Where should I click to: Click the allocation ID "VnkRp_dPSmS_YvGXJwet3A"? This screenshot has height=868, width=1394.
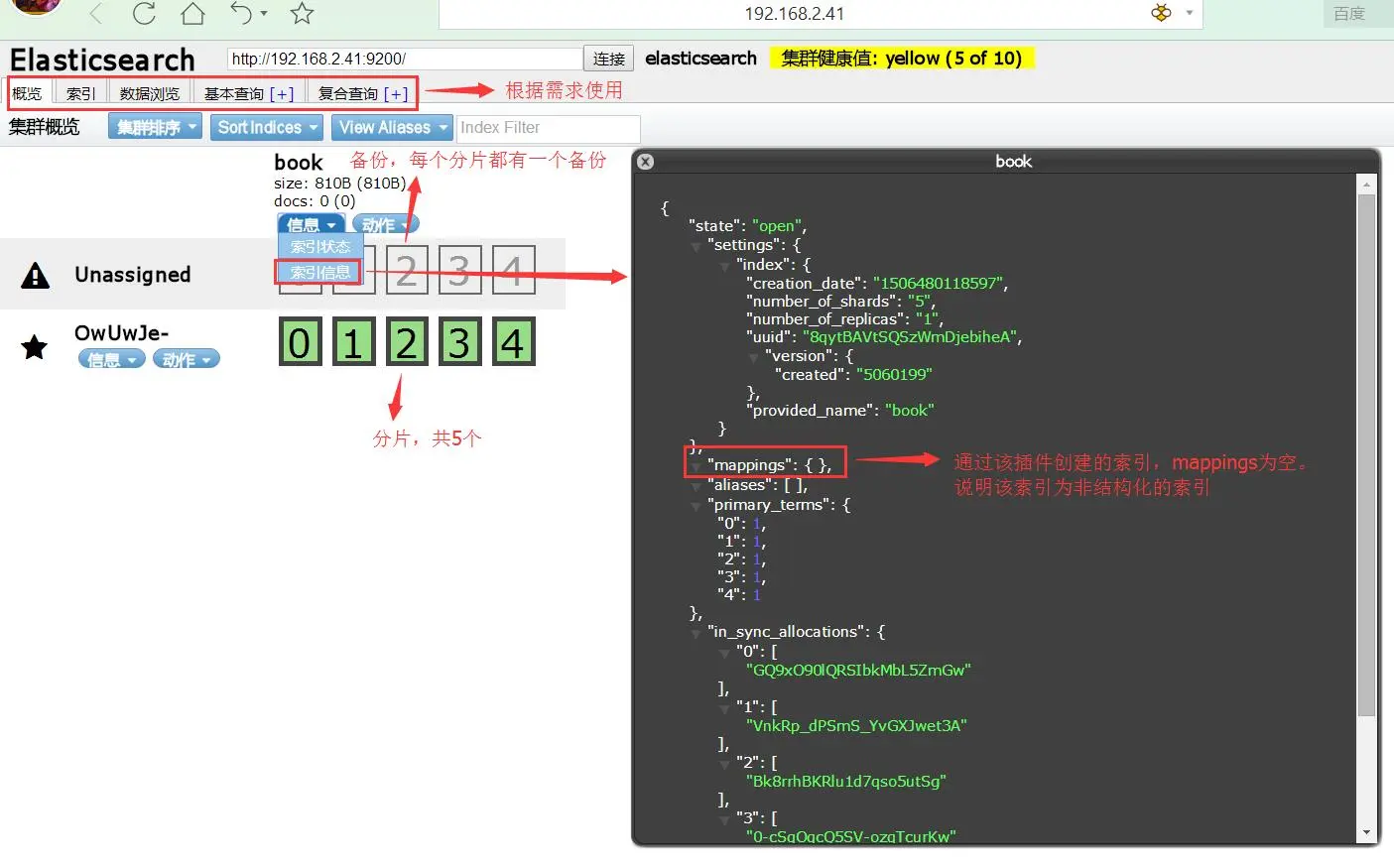(x=856, y=725)
